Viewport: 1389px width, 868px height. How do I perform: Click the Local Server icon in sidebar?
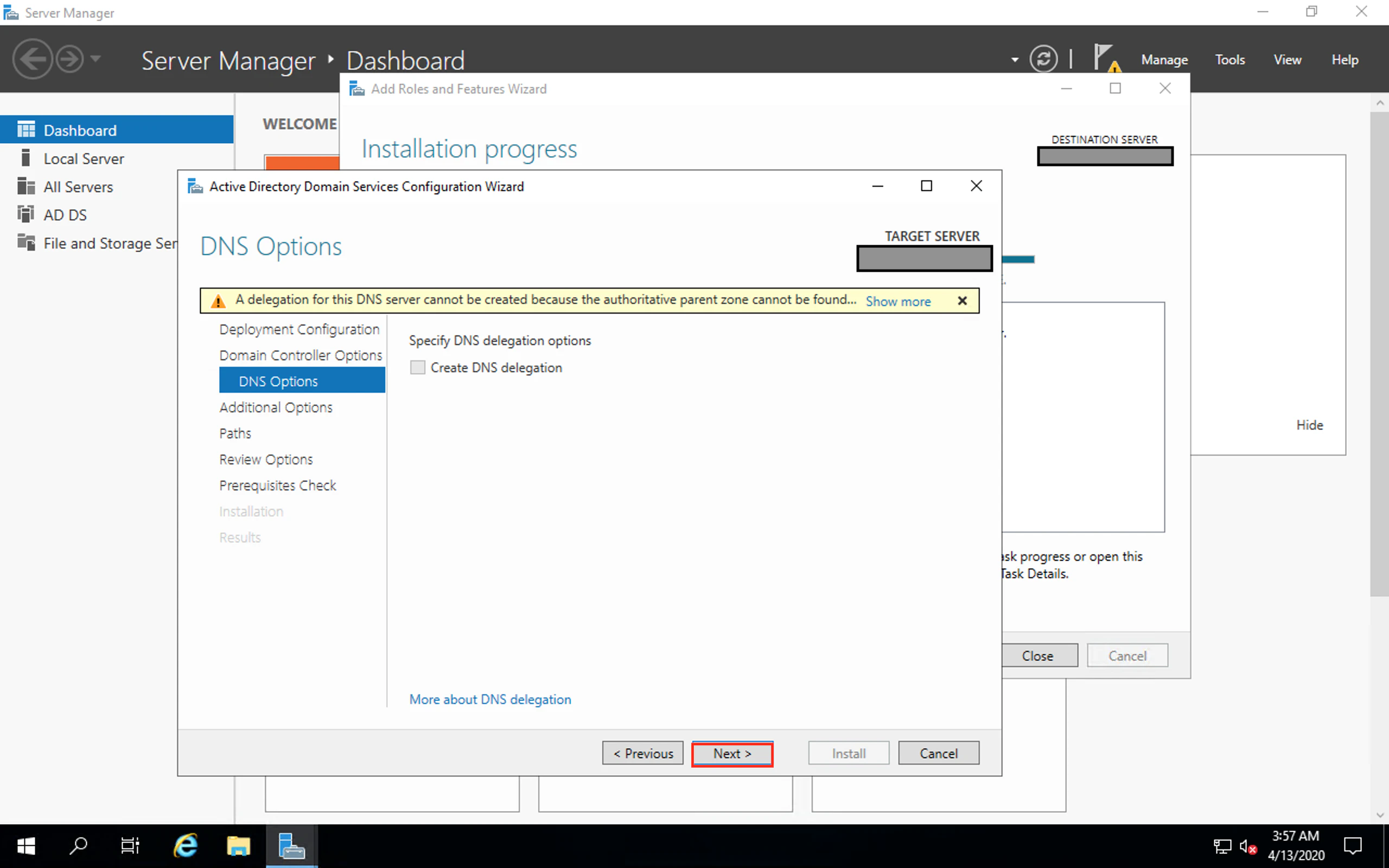tap(26, 158)
